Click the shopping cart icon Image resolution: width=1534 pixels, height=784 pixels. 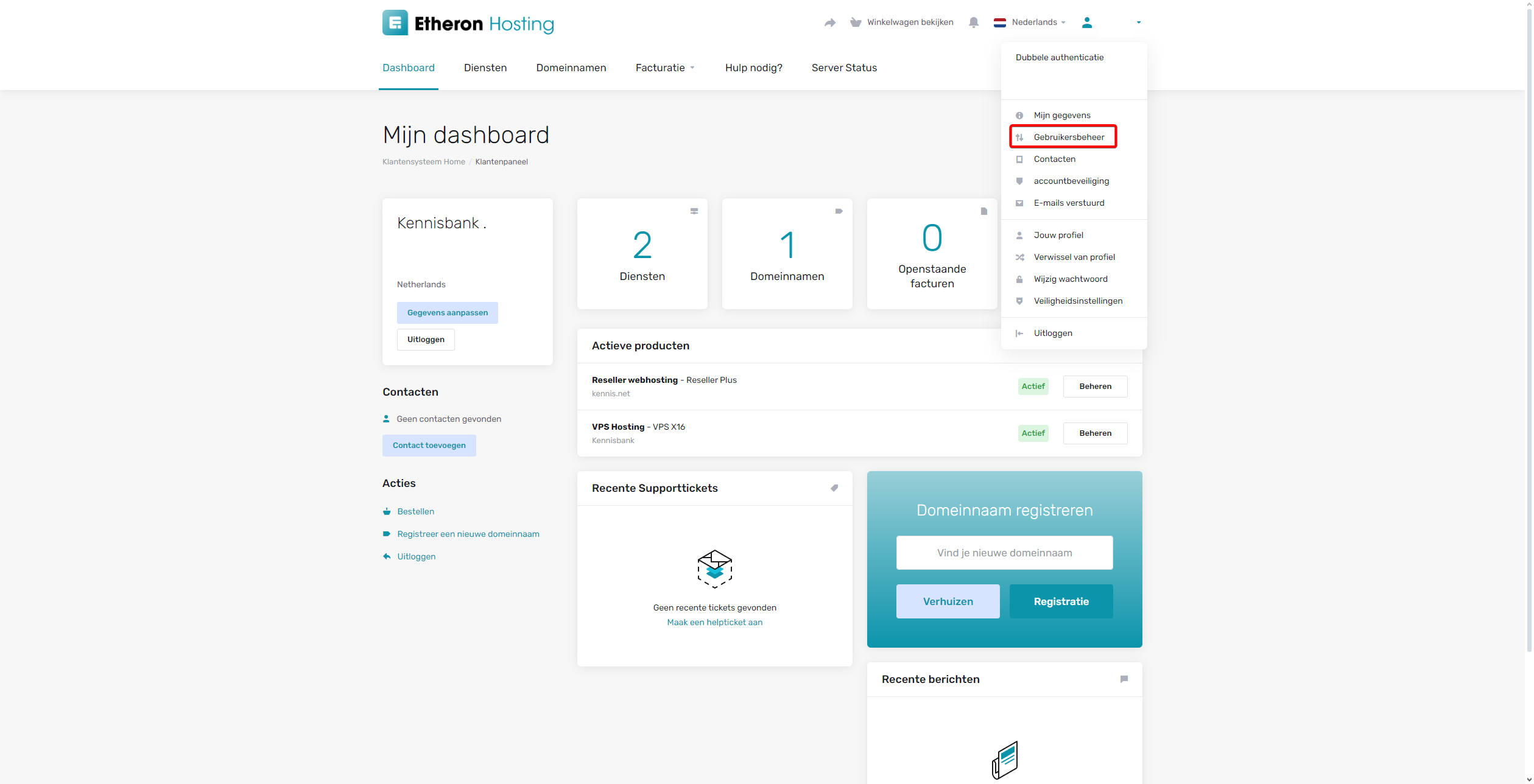coord(856,23)
